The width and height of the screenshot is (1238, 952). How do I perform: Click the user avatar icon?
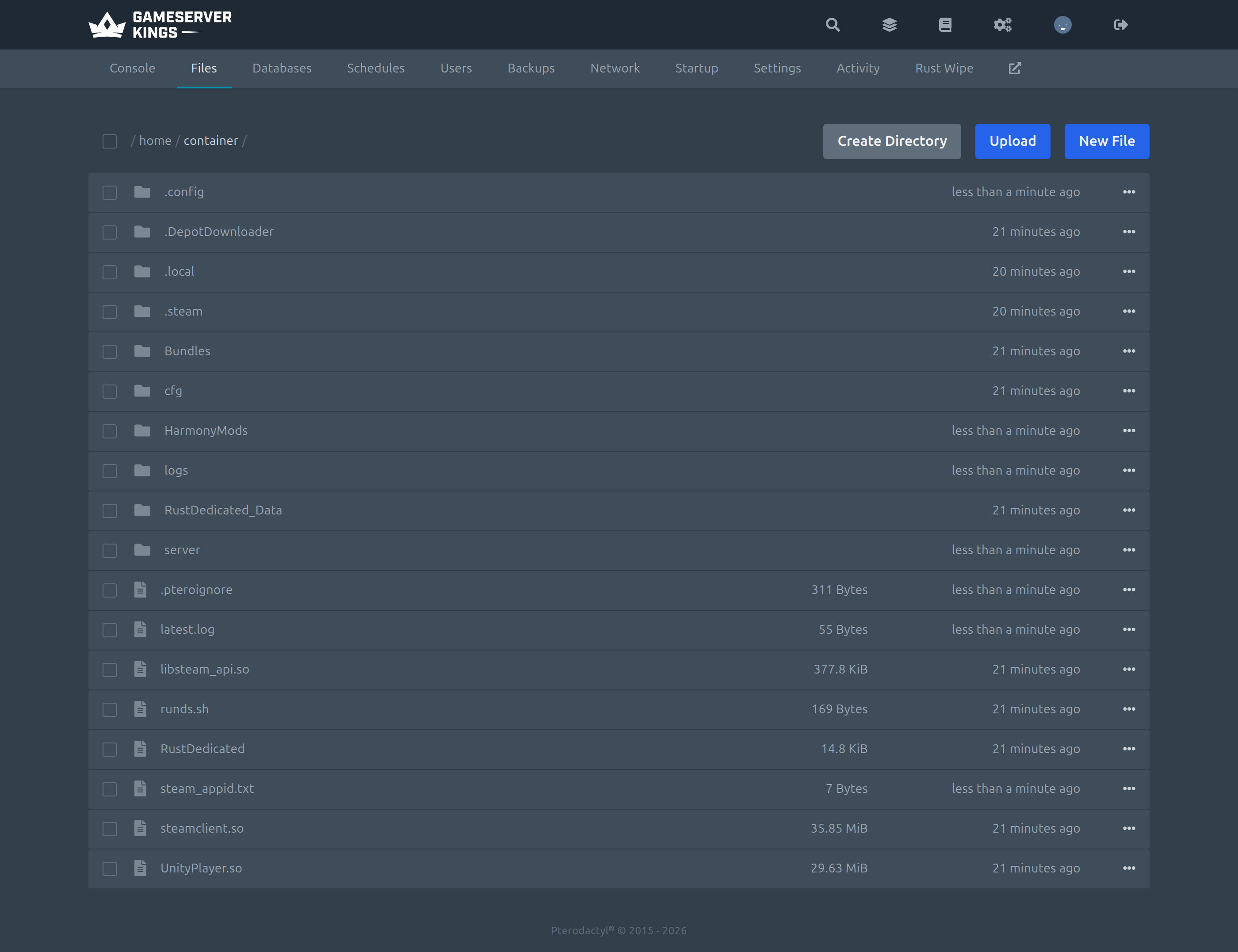click(1062, 24)
